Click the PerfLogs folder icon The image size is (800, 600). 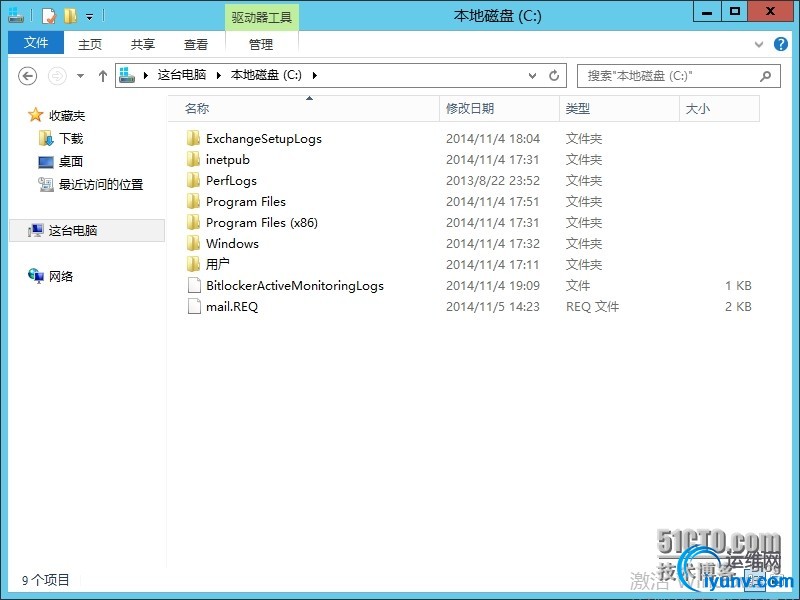[x=193, y=180]
